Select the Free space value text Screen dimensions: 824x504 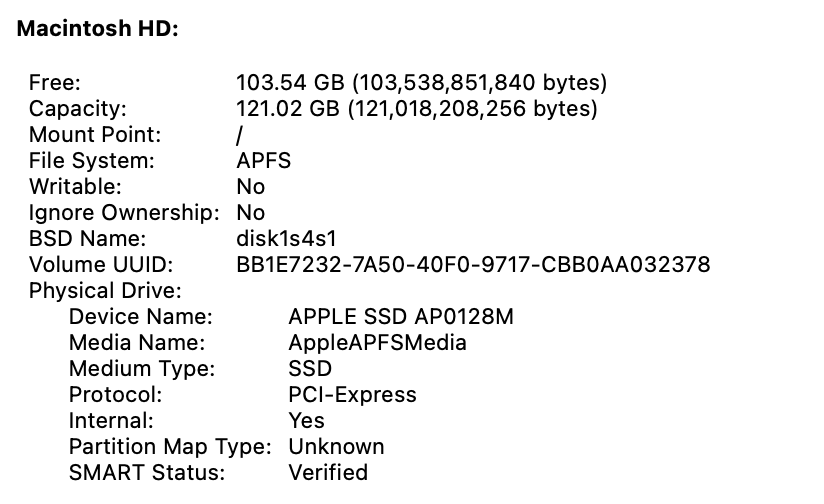coord(421,83)
